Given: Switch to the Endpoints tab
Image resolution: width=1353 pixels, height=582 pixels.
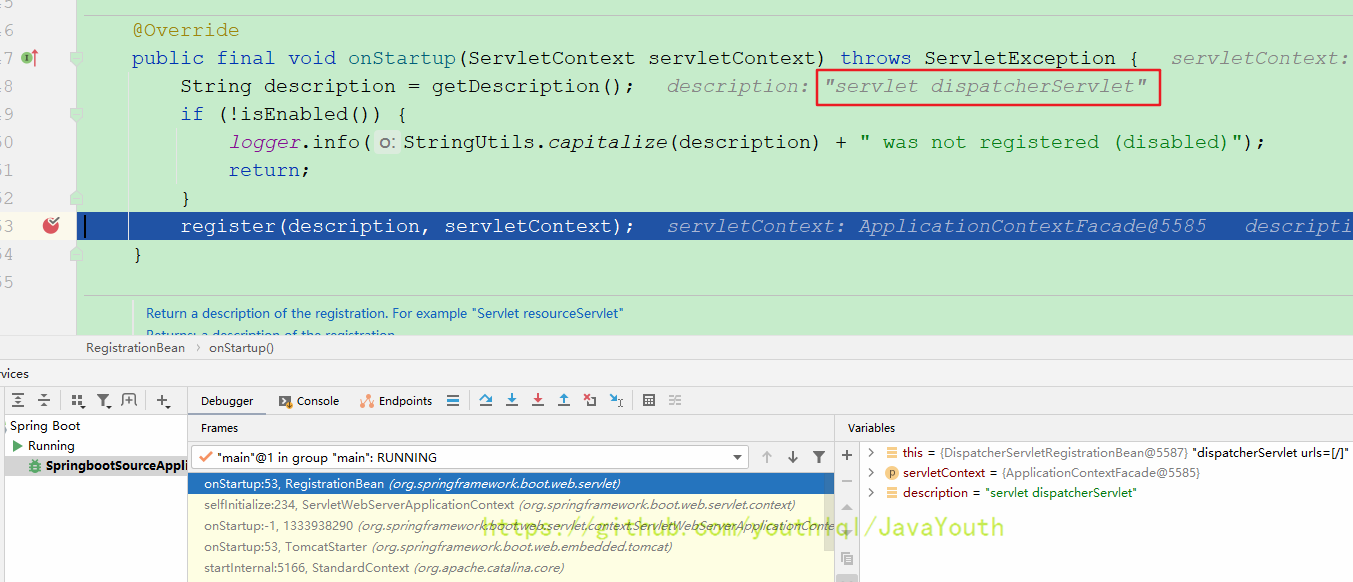Looking at the screenshot, I should (x=396, y=401).
